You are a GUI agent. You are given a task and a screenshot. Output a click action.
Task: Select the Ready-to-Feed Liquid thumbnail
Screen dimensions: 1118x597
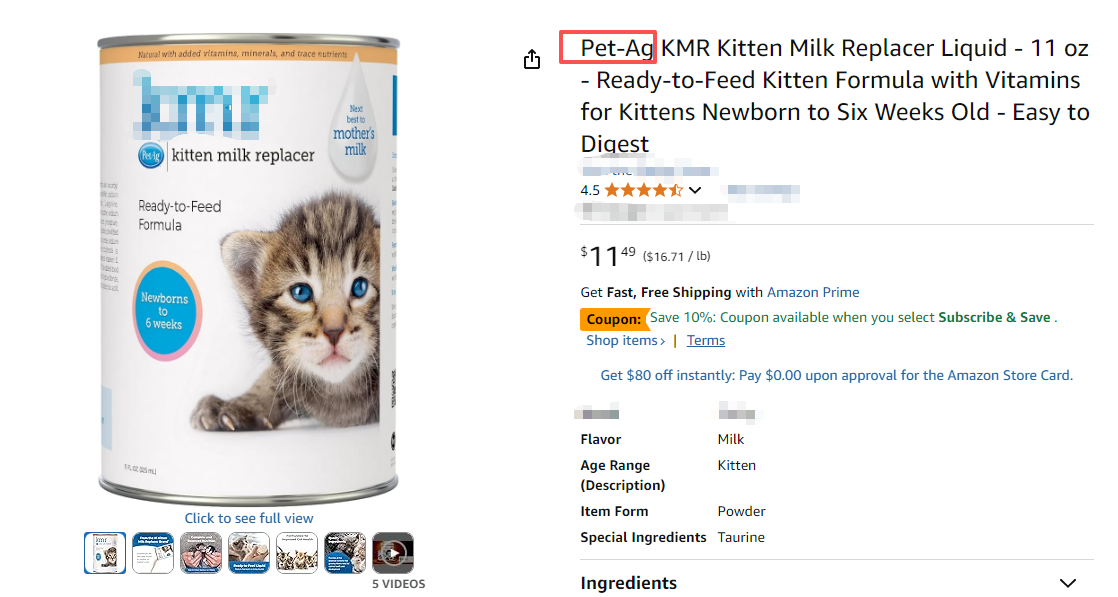click(x=249, y=553)
